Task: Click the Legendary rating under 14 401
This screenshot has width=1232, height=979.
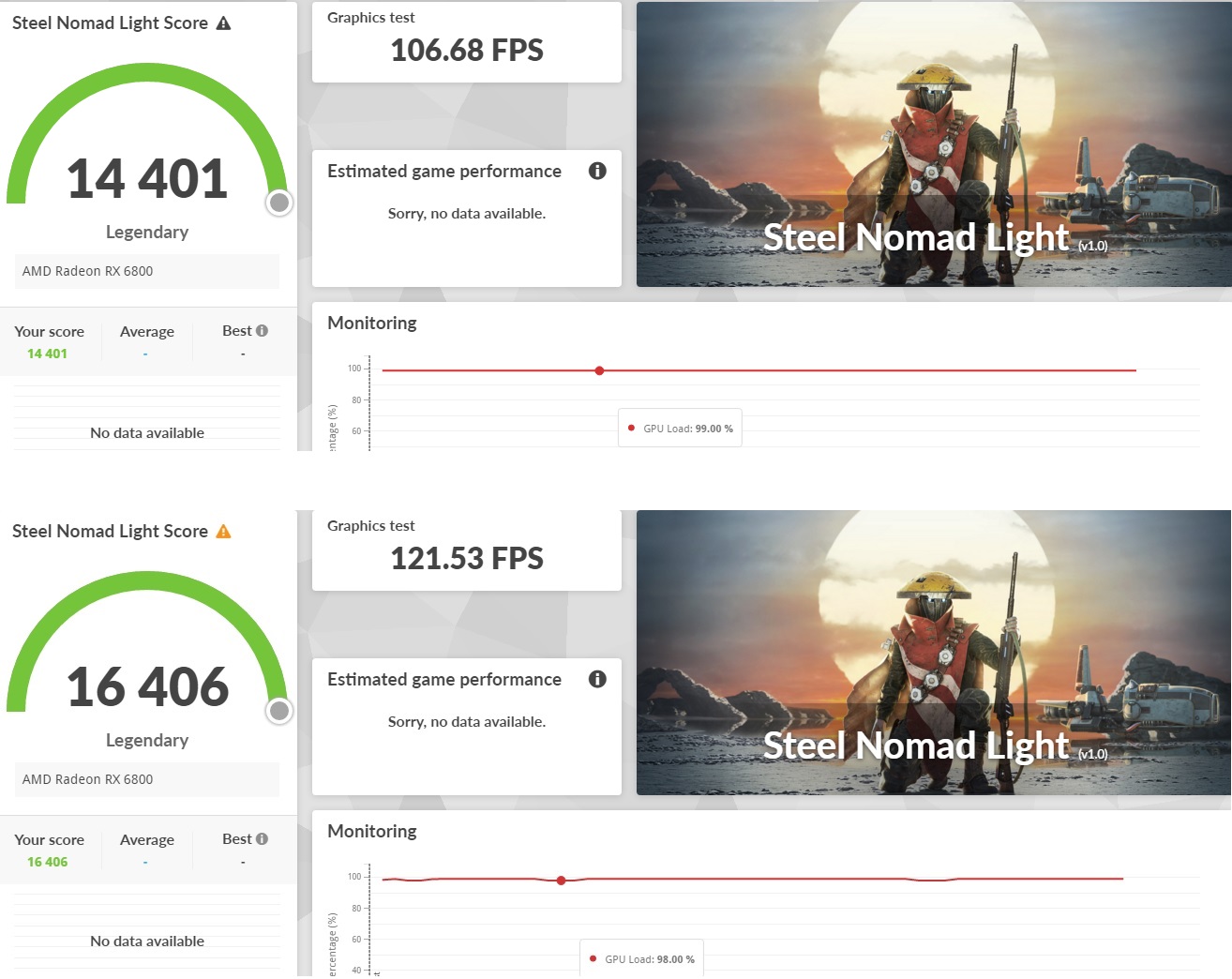Action: point(147,232)
